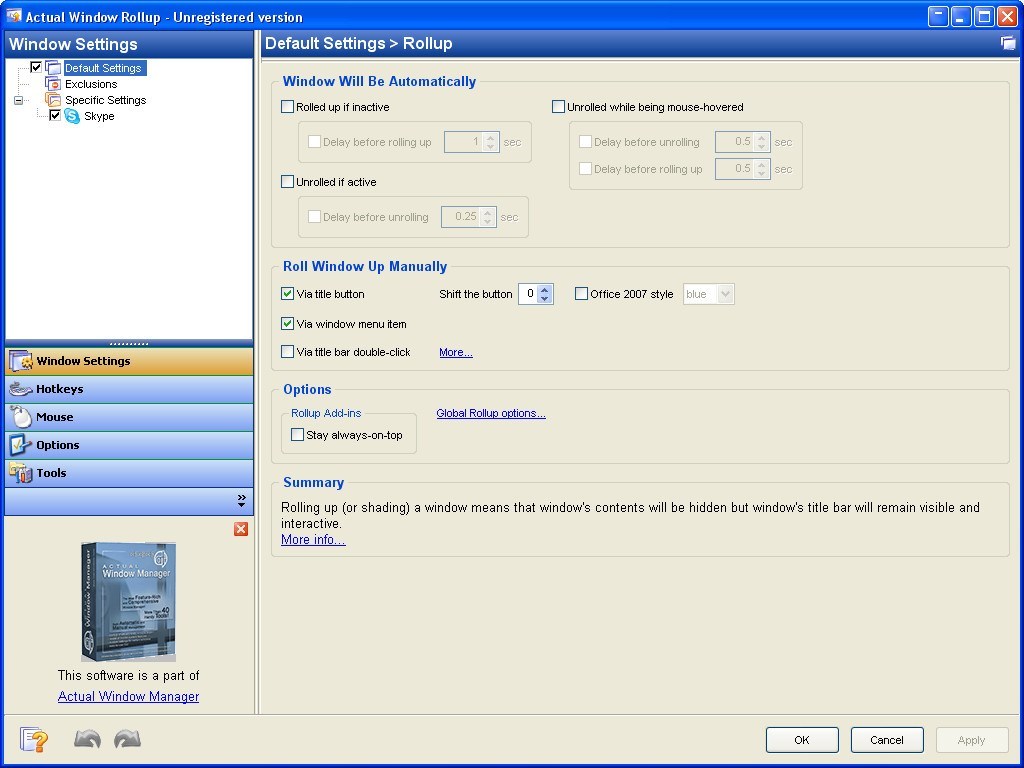1024x768 pixels.
Task: Check Unrolled while being mouse-hovered
Action: 558,107
